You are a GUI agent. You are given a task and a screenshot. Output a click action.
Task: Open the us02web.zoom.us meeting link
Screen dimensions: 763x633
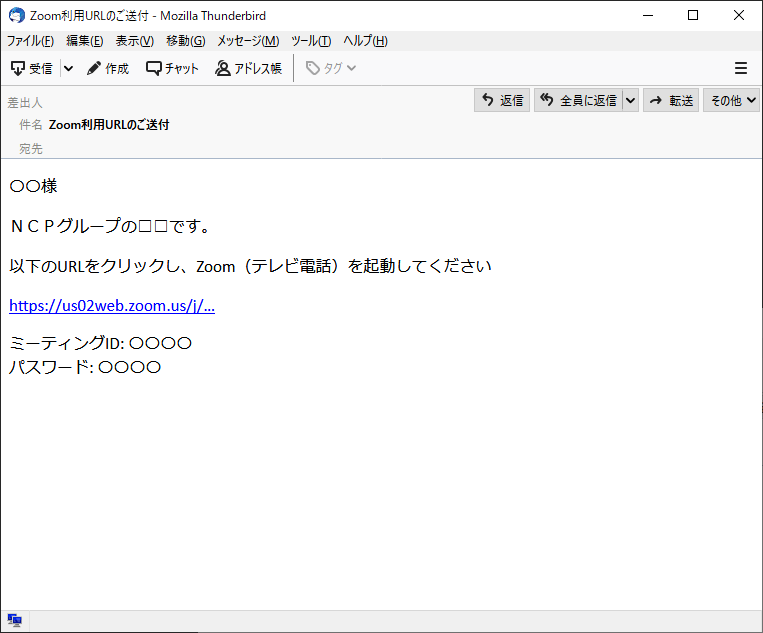pyautogui.click(x=112, y=306)
